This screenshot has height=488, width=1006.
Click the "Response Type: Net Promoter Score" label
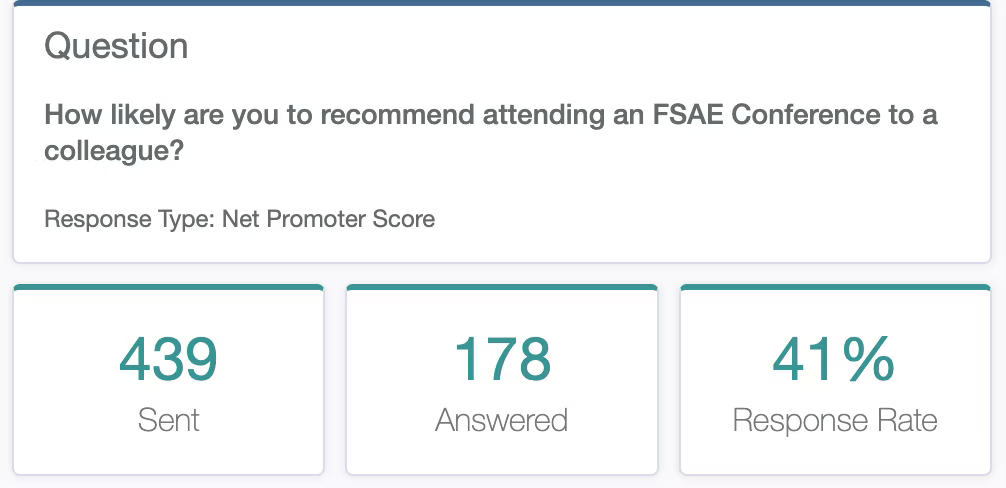pyautogui.click(x=239, y=219)
